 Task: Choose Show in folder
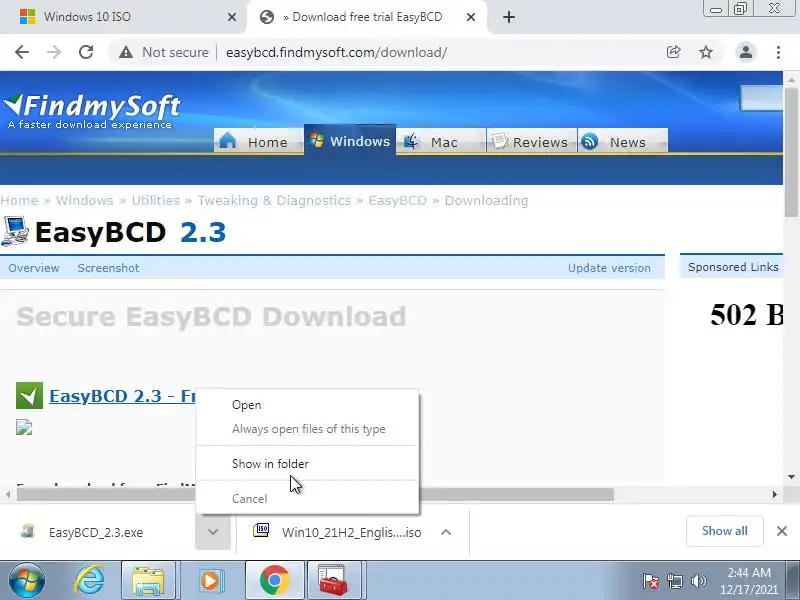307,464
